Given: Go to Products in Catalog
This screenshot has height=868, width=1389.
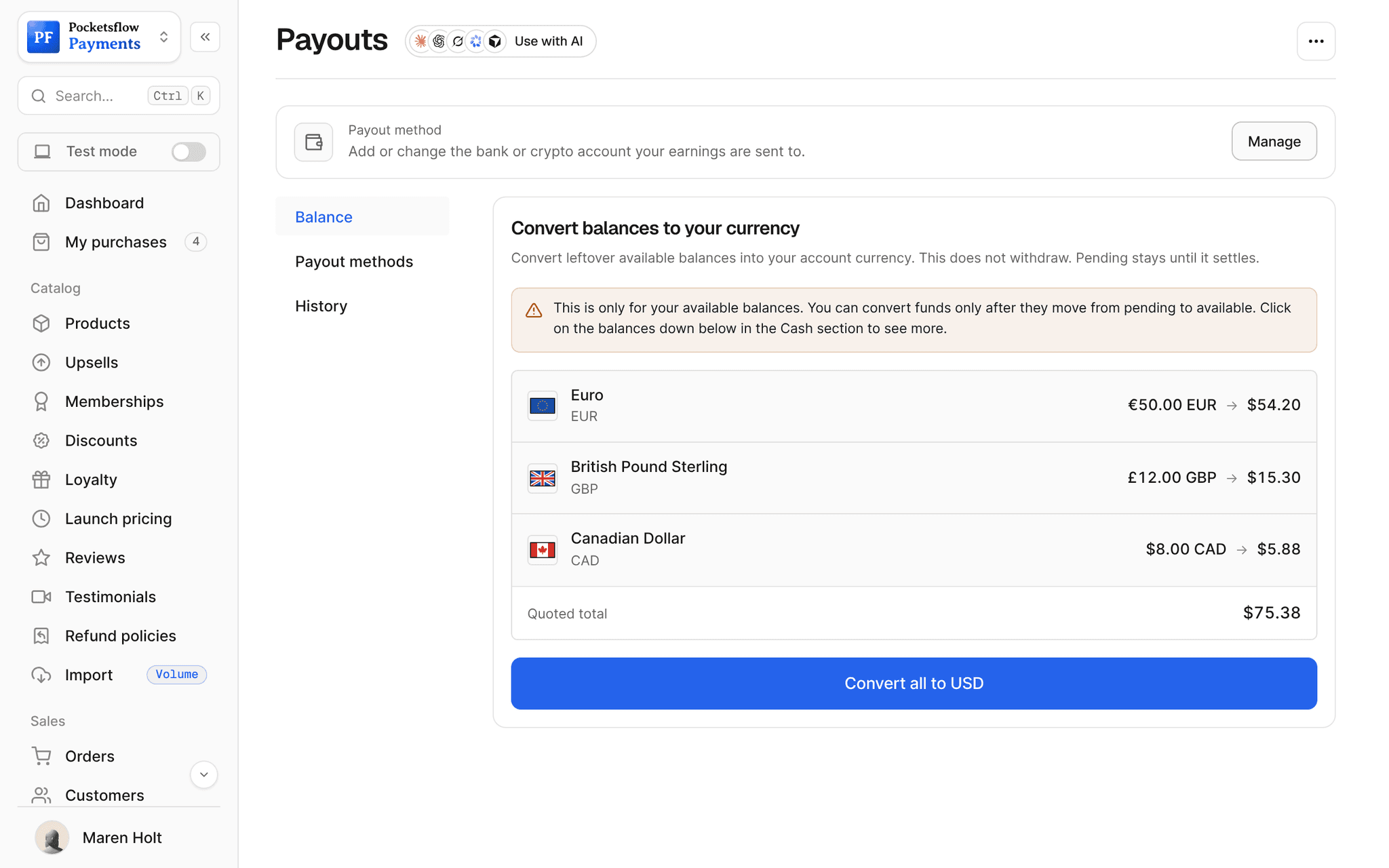Looking at the screenshot, I should pyautogui.click(x=98, y=323).
